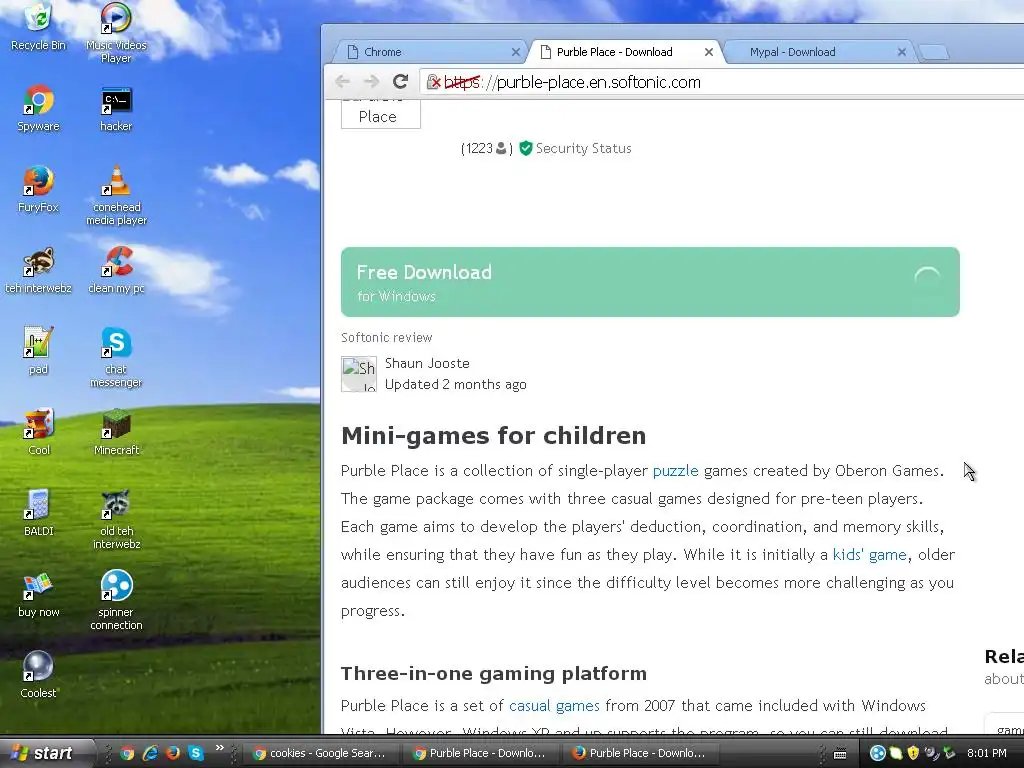This screenshot has height=768, width=1024.
Task: Click the Free Download for Windows button
Action: 650,282
